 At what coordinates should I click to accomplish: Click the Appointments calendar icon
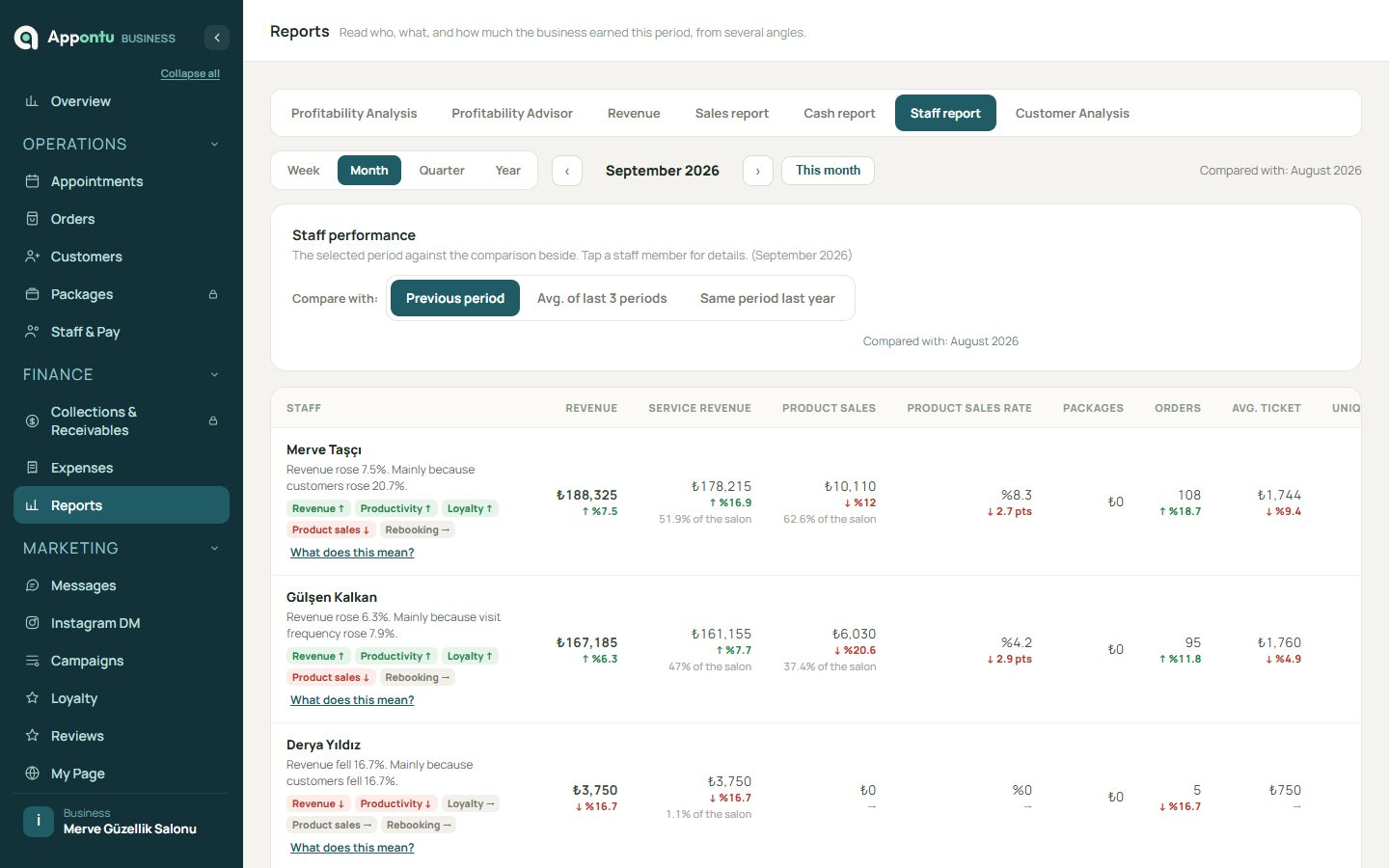(32, 181)
